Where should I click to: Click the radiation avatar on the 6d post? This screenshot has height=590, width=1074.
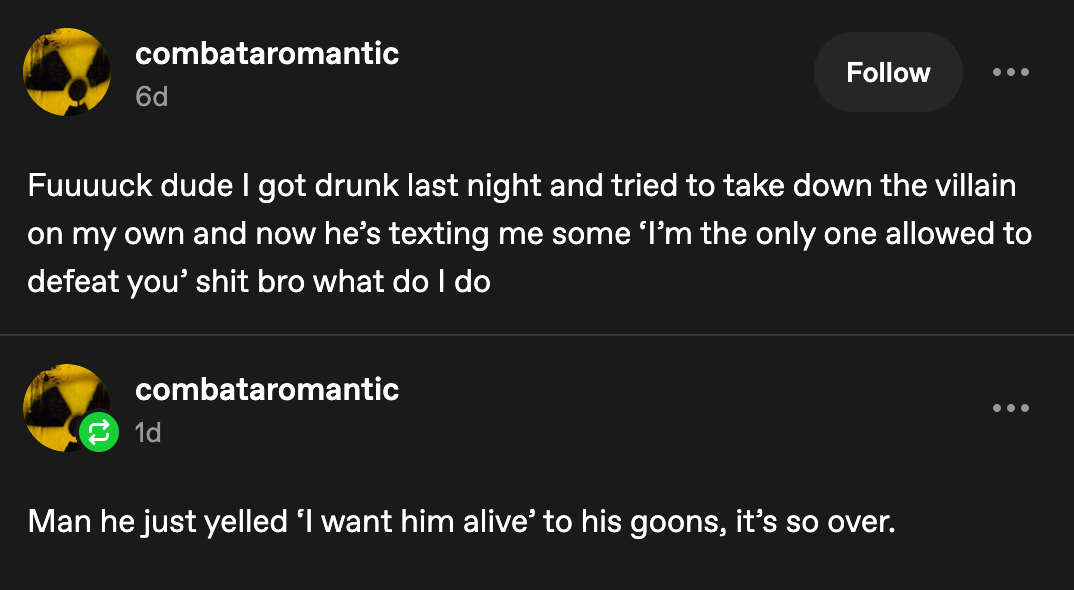(66, 72)
